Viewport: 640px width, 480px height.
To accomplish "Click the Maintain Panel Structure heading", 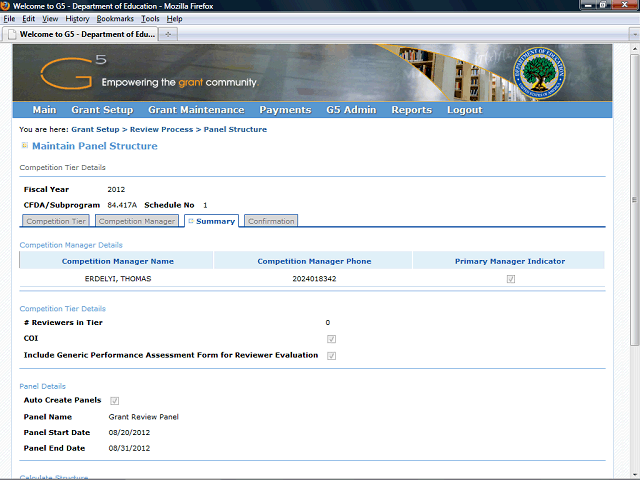I will click(95, 146).
